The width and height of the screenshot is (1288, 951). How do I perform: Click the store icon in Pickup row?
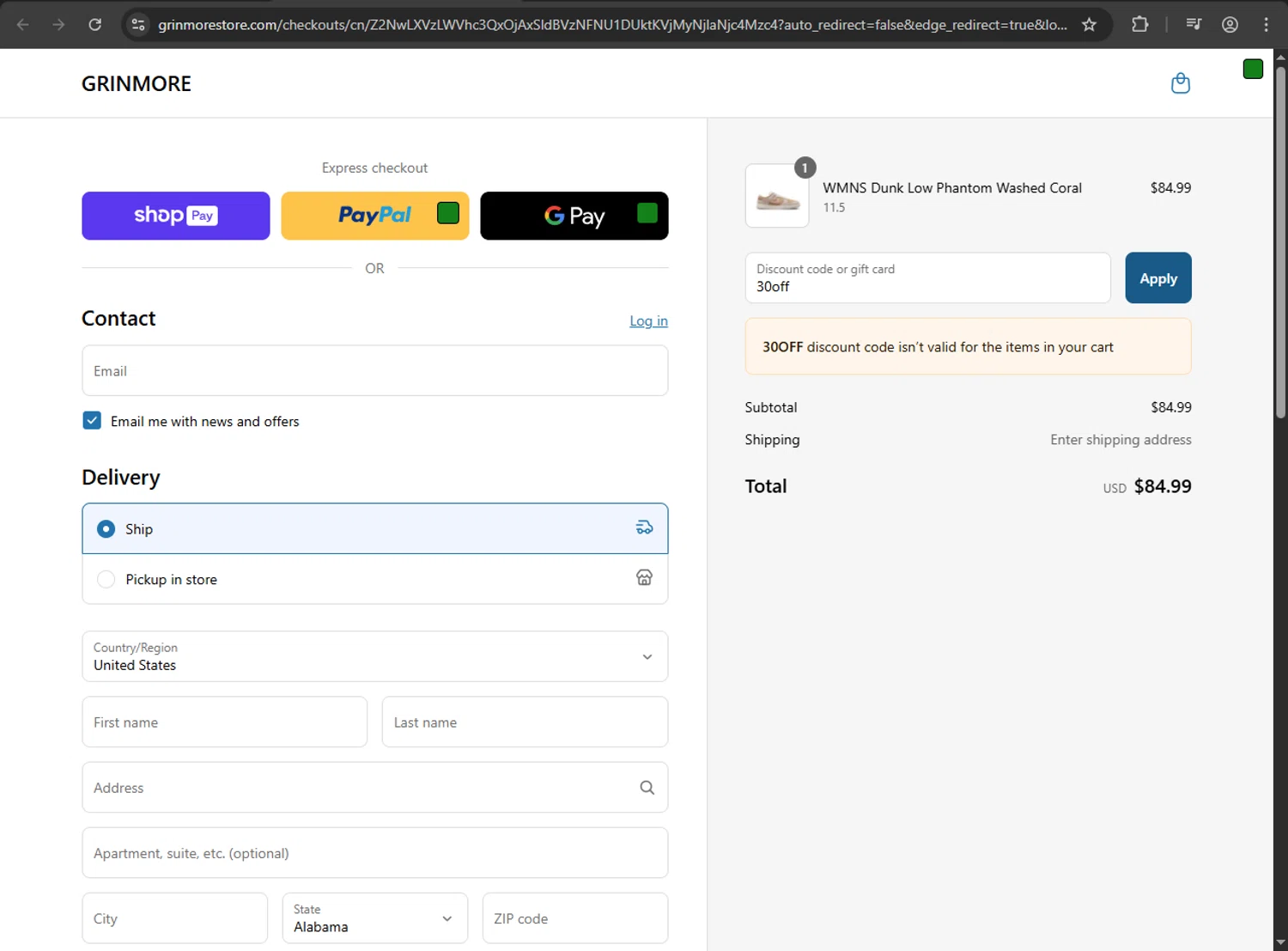(644, 577)
